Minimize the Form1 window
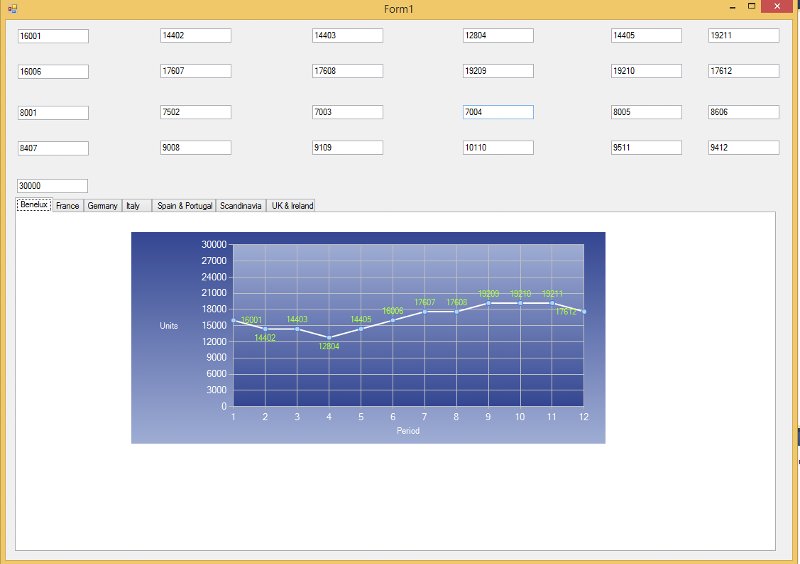This screenshot has height=564, width=800. point(733,7)
